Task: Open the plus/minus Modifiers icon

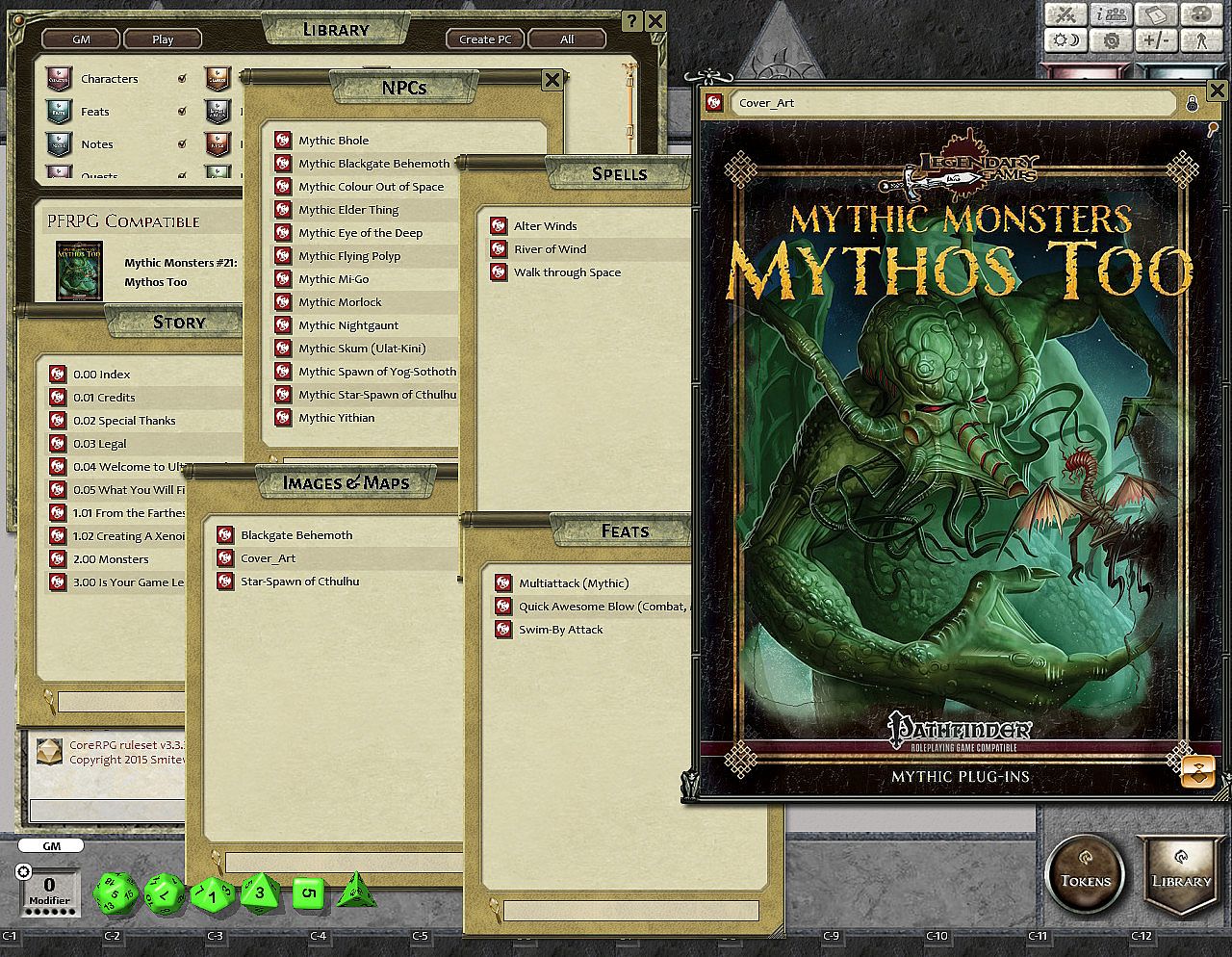Action: [x=1155, y=40]
